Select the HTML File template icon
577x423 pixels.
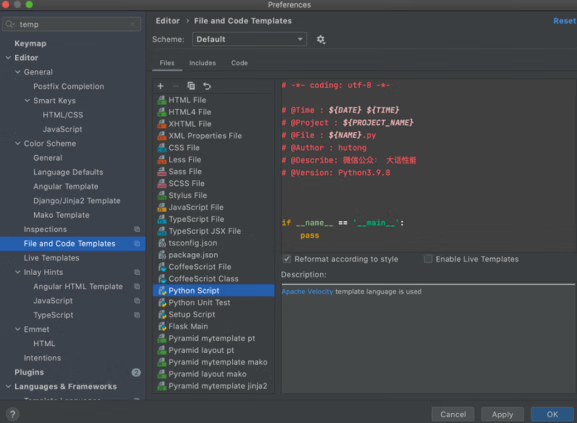(x=162, y=100)
